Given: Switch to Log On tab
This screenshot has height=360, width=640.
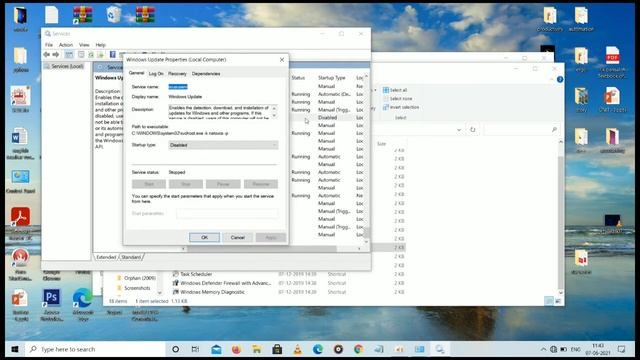Looking at the screenshot, I should pyautogui.click(x=156, y=74).
